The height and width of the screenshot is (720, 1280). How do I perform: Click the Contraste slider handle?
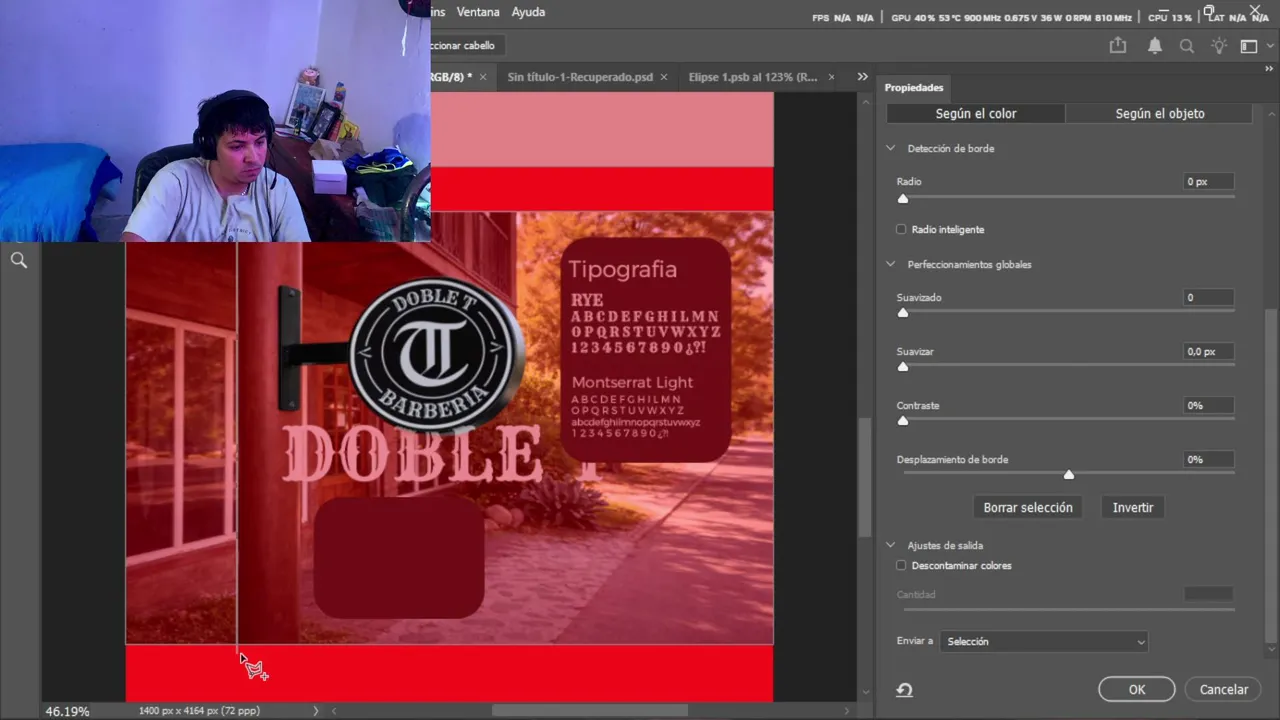coord(903,421)
